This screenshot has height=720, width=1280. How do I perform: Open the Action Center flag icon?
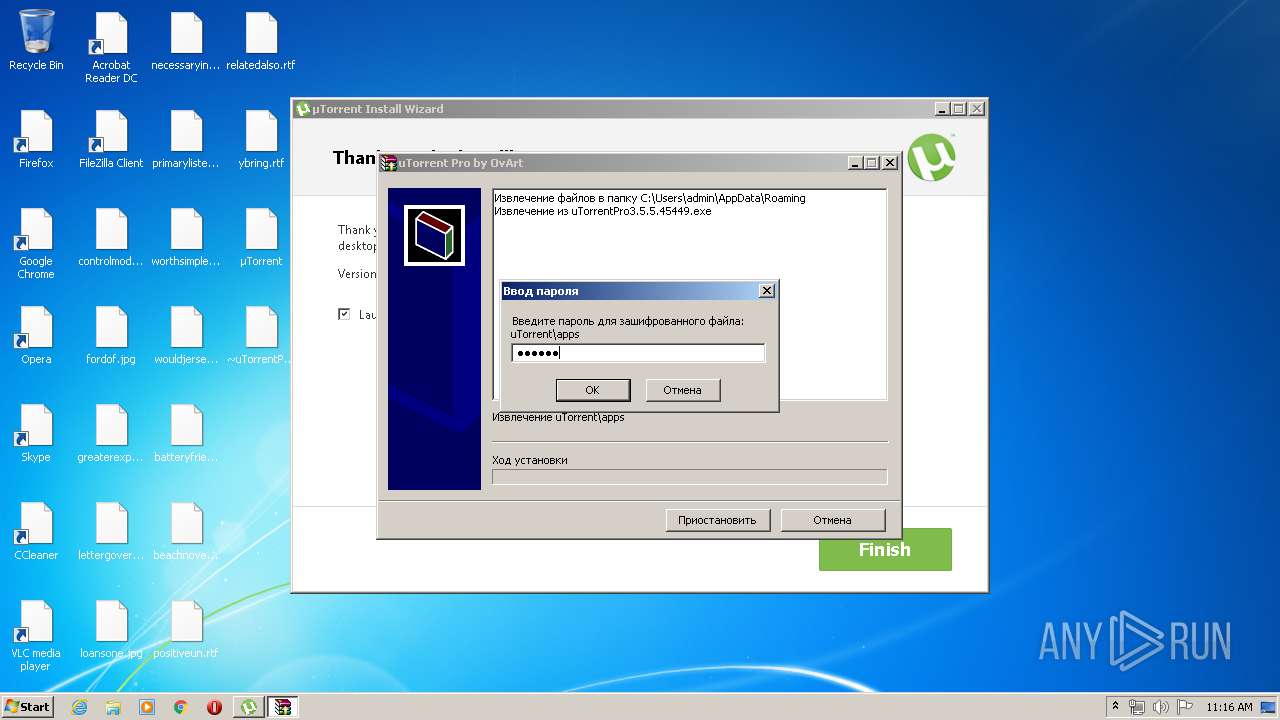click(x=1185, y=707)
